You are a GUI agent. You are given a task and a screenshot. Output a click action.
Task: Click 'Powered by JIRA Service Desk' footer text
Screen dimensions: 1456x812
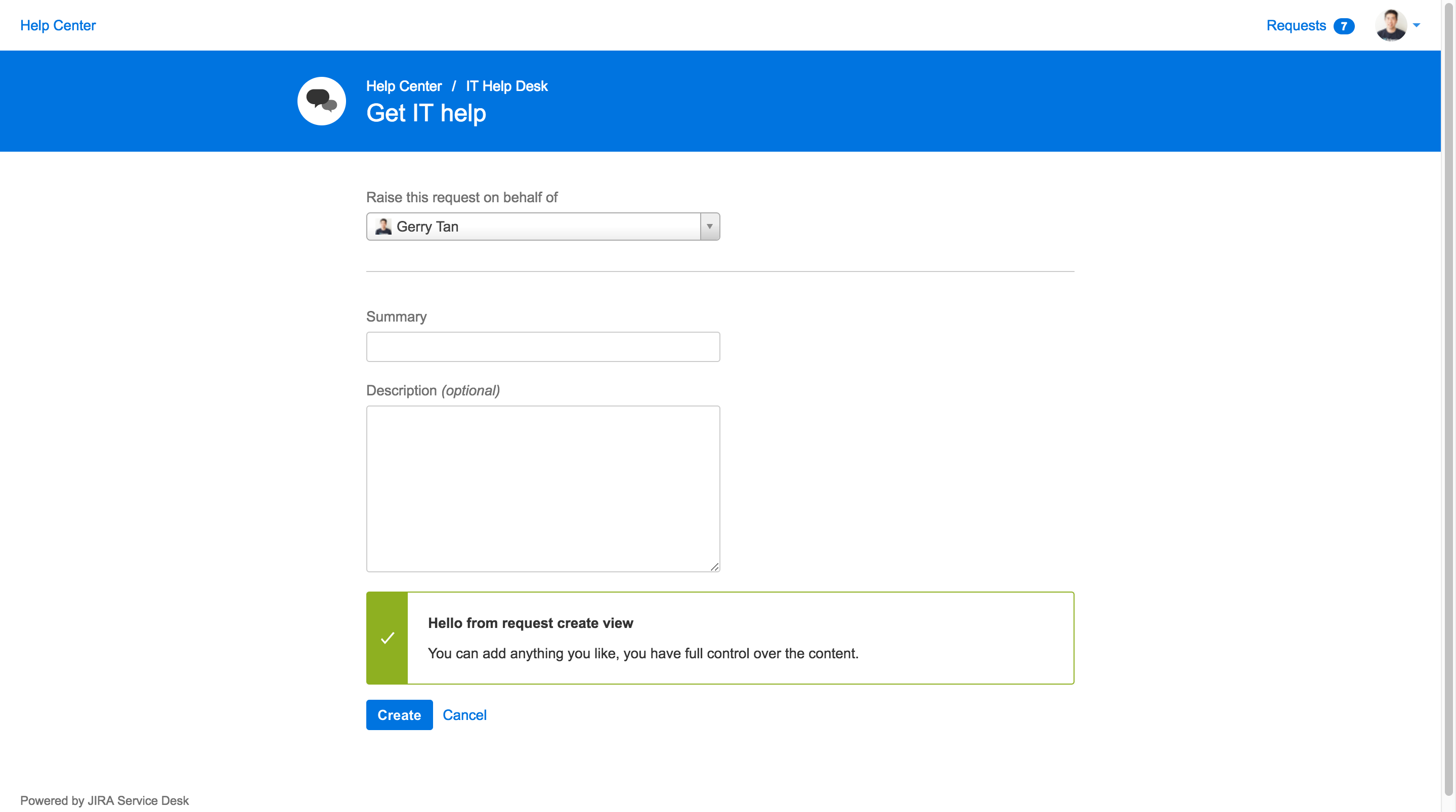[x=105, y=800]
